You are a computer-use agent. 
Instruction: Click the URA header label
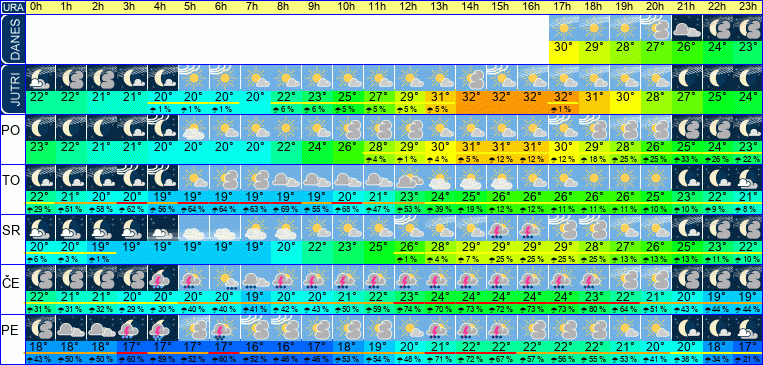pos(12,7)
